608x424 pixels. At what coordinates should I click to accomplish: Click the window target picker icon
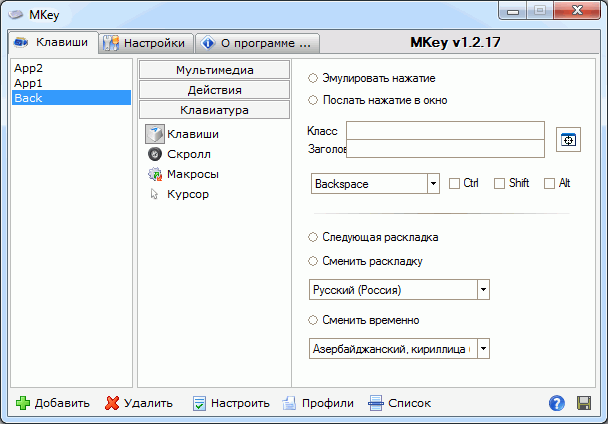(568, 139)
